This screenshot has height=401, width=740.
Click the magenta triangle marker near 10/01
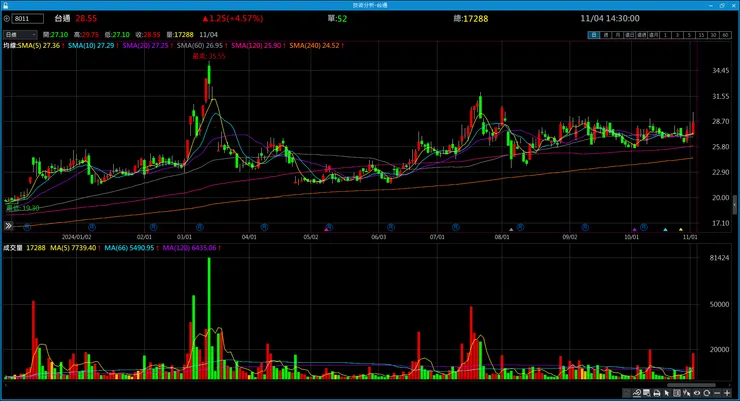635,229
